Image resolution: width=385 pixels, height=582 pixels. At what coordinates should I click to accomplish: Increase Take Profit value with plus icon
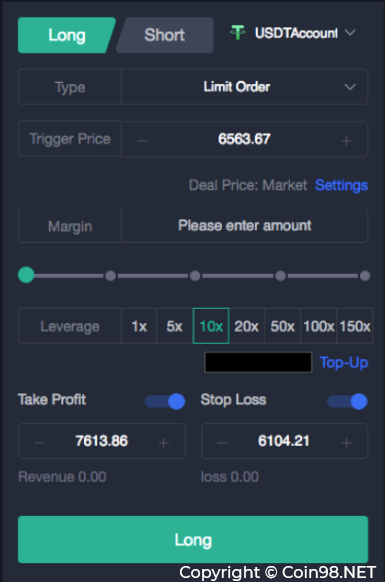[x=164, y=442]
